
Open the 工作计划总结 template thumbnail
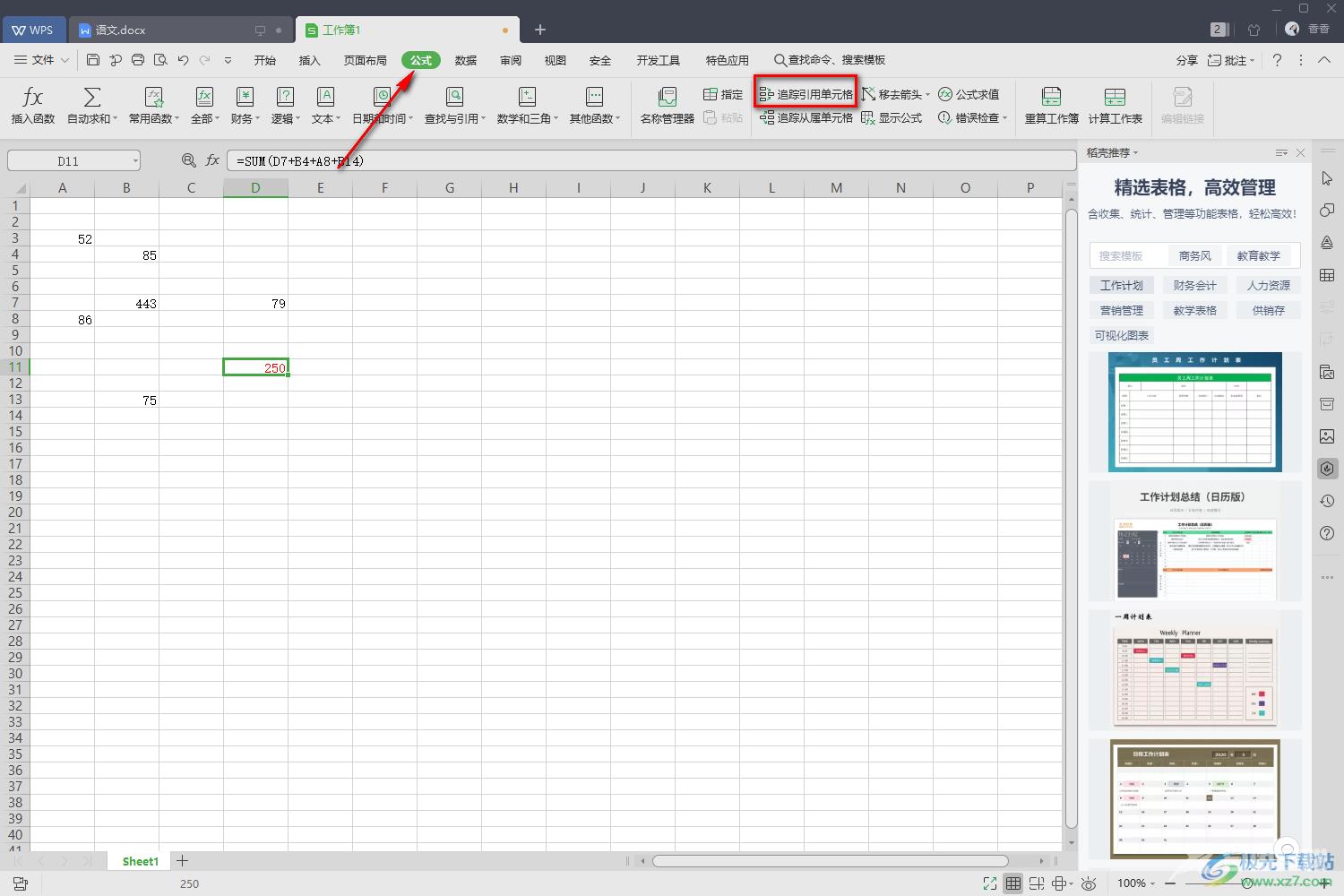click(x=1194, y=542)
